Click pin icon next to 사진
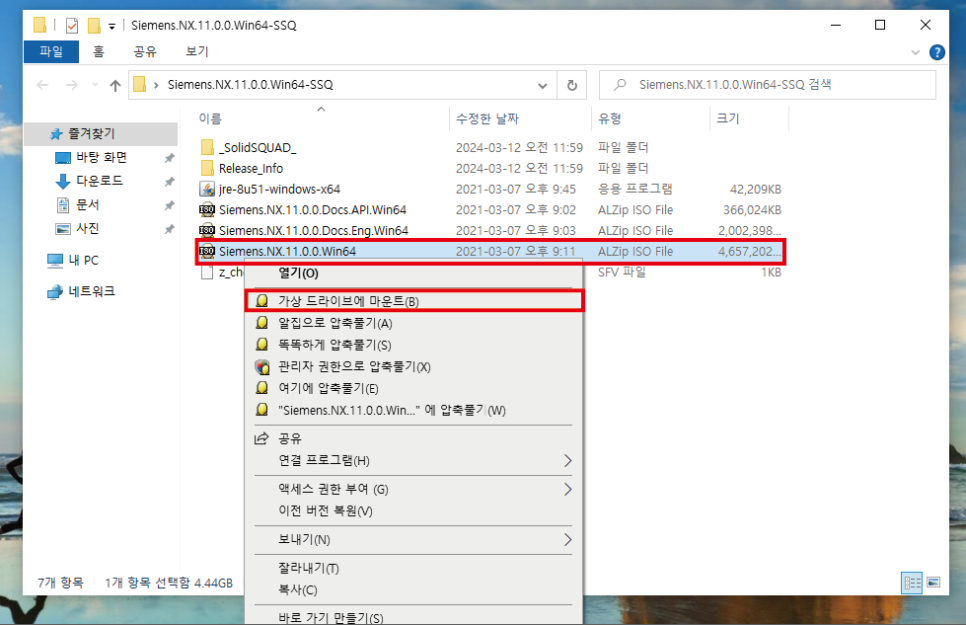 point(169,229)
